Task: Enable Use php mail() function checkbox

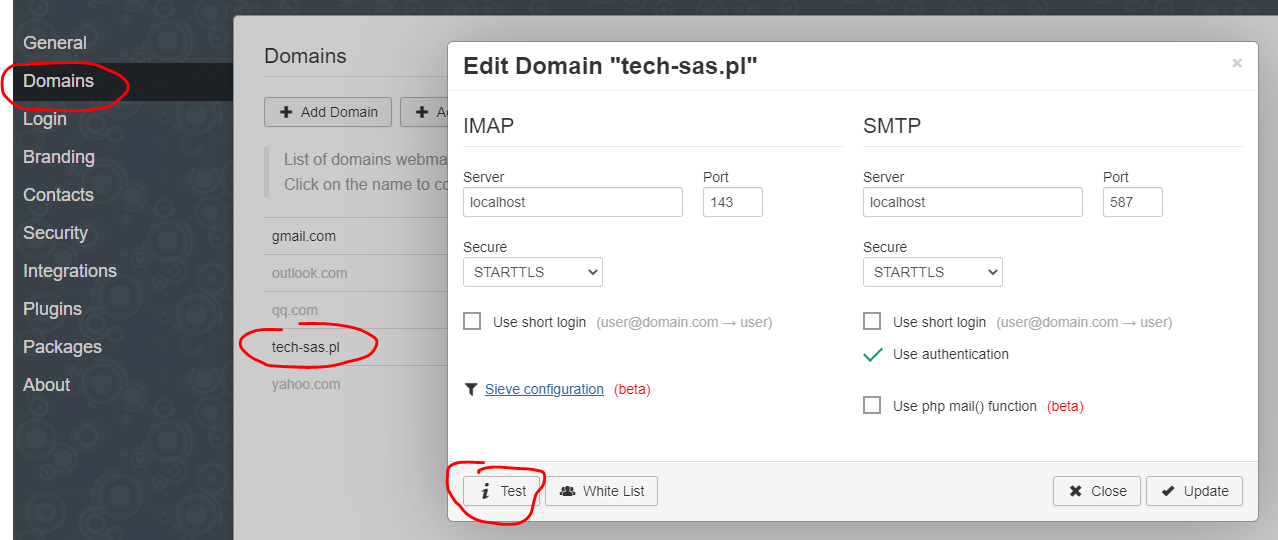Action: 872,405
